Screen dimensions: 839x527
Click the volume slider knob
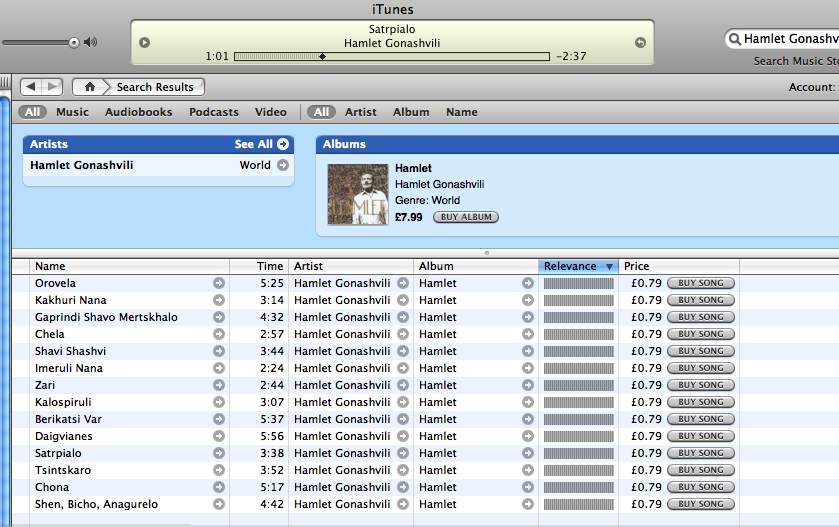tap(74, 42)
